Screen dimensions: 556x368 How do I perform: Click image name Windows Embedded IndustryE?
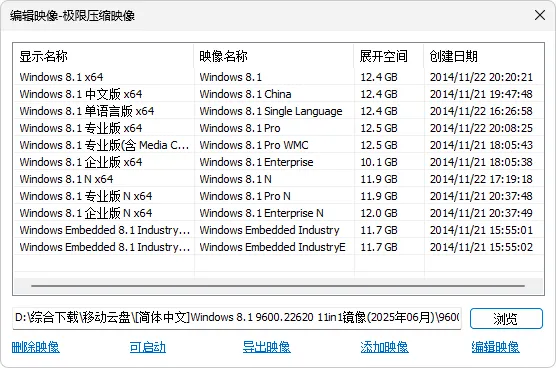pos(272,247)
